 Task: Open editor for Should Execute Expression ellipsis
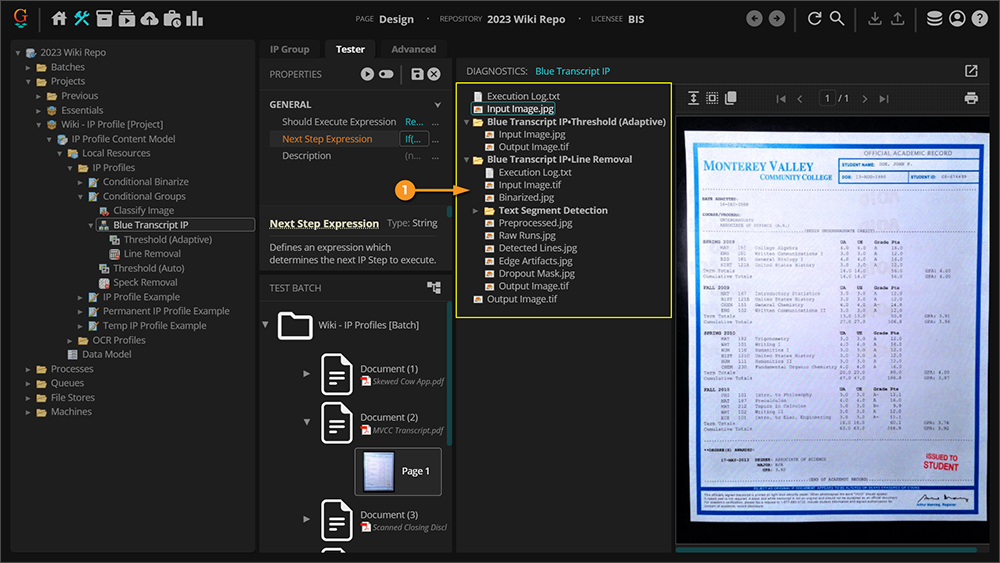436,122
